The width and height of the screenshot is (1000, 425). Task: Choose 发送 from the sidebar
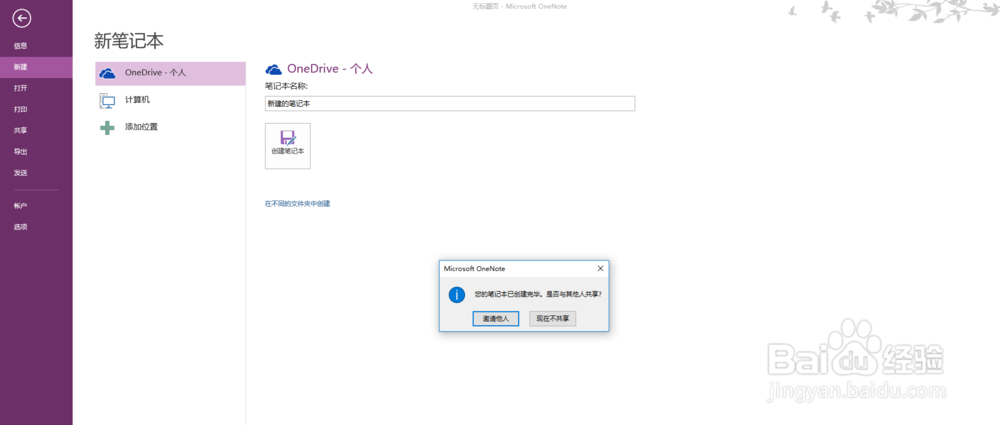[20, 173]
